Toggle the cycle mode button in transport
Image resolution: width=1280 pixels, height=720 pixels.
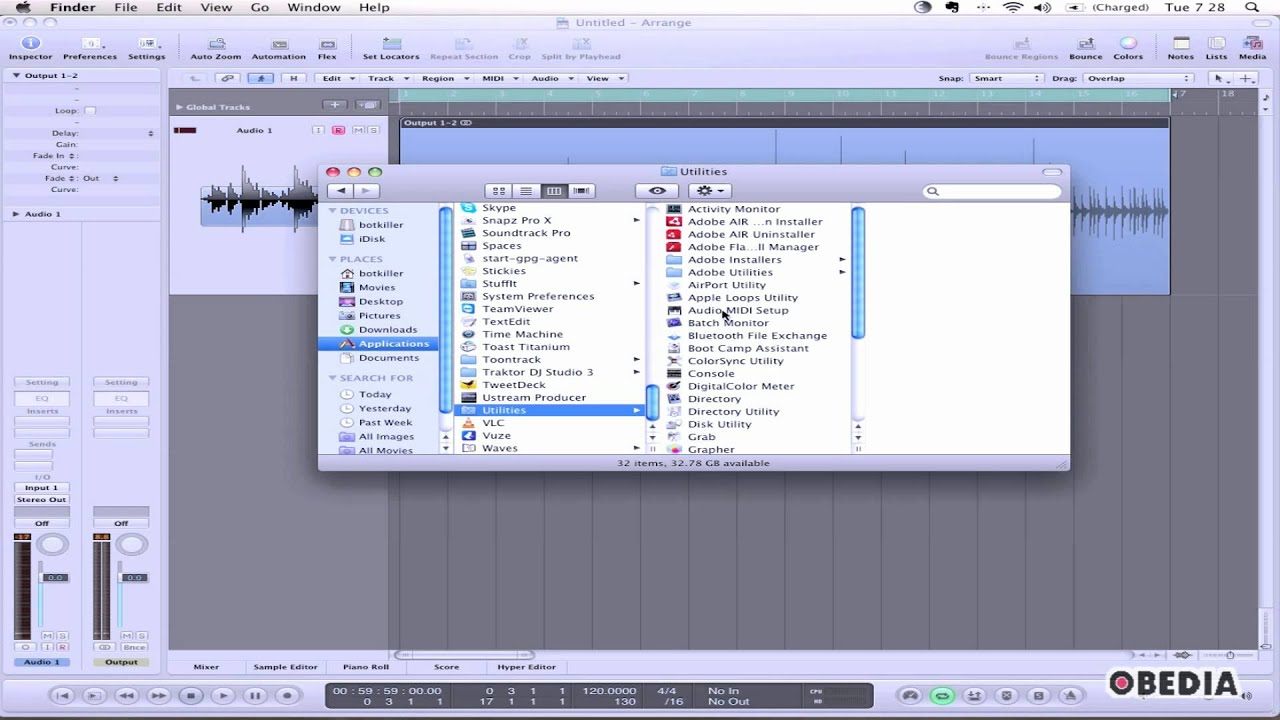(x=942, y=696)
